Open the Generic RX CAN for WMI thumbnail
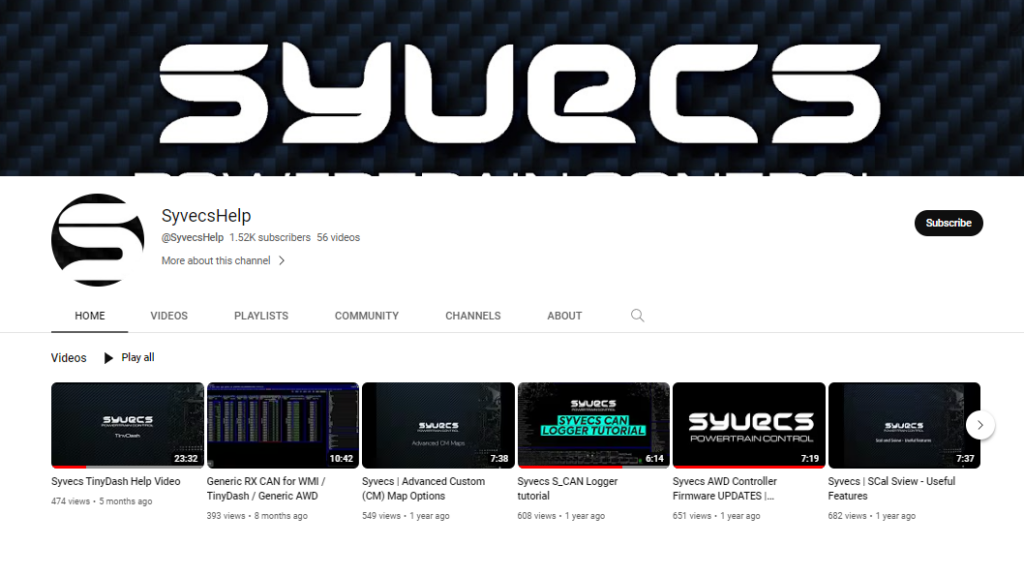The image size is (1024, 576). 282,424
